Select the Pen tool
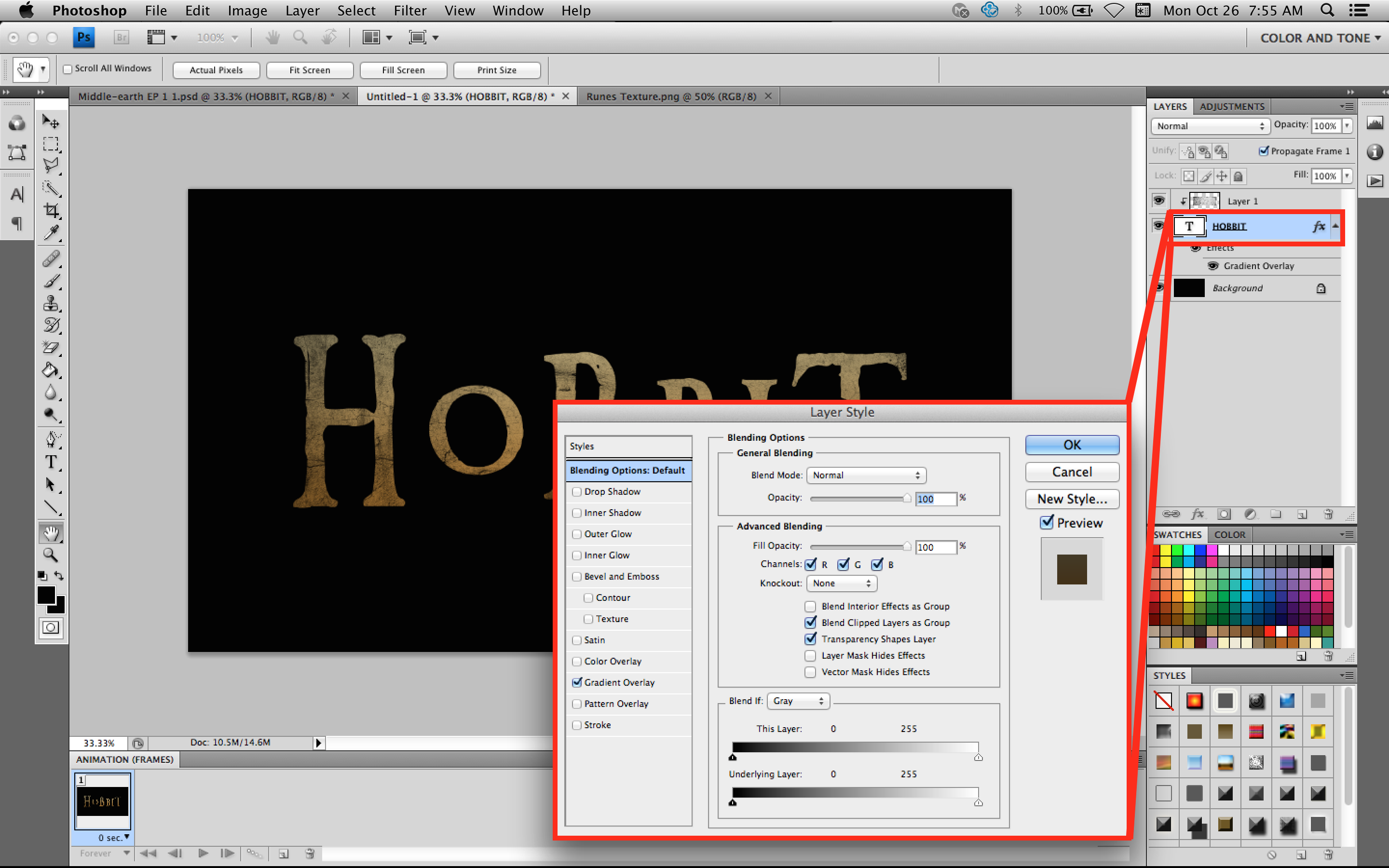Image resolution: width=1389 pixels, height=868 pixels. pos(51,440)
